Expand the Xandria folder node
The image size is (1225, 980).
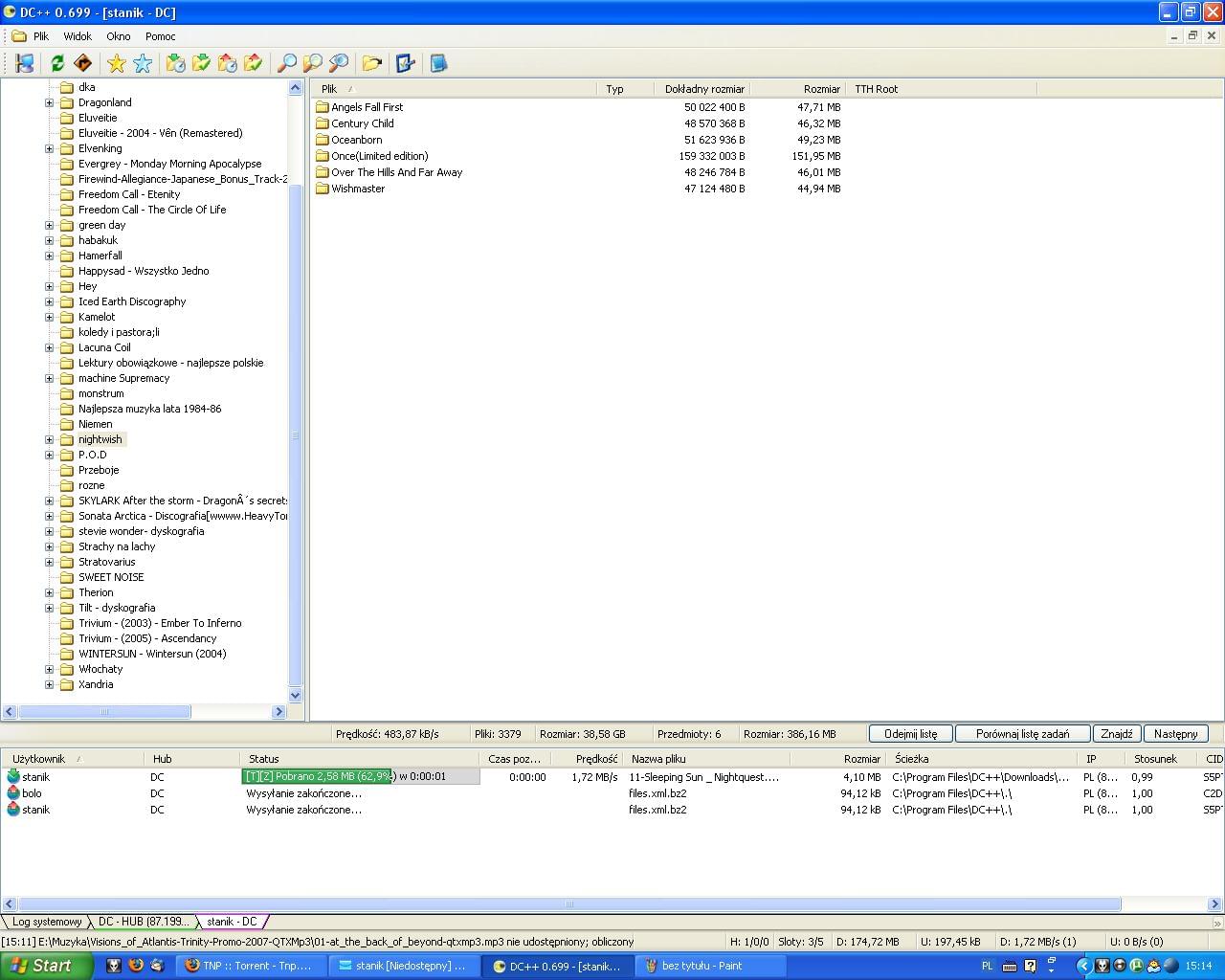pyautogui.click(x=50, y=684)
